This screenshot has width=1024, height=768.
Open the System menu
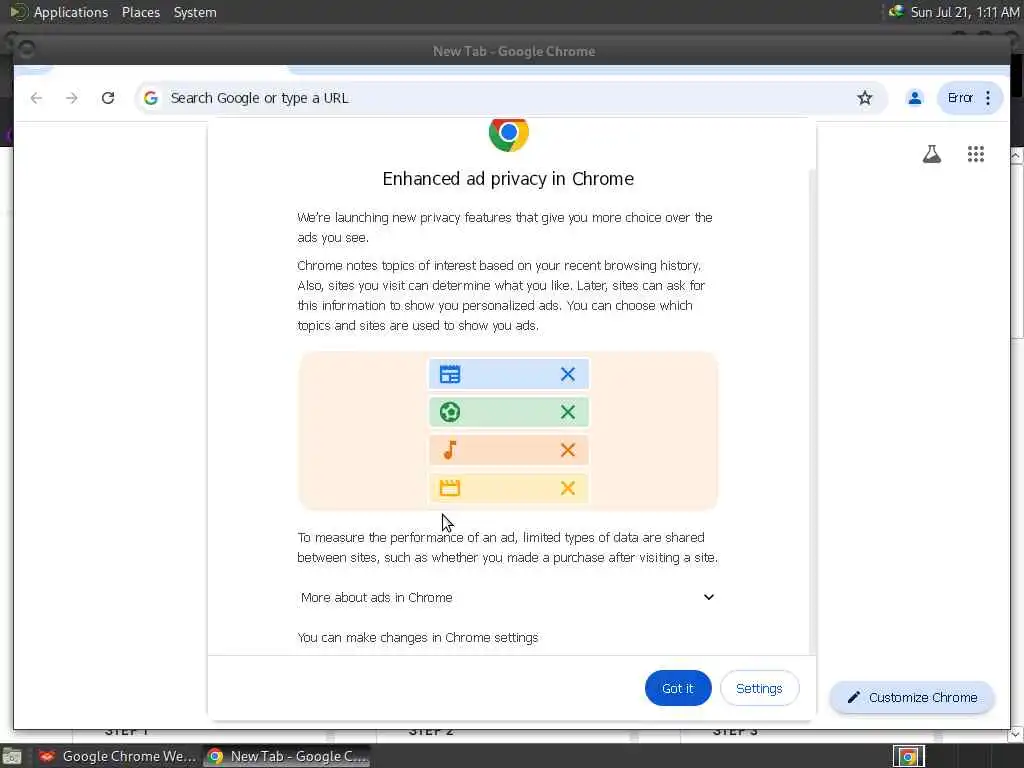(x=195, y=12)
